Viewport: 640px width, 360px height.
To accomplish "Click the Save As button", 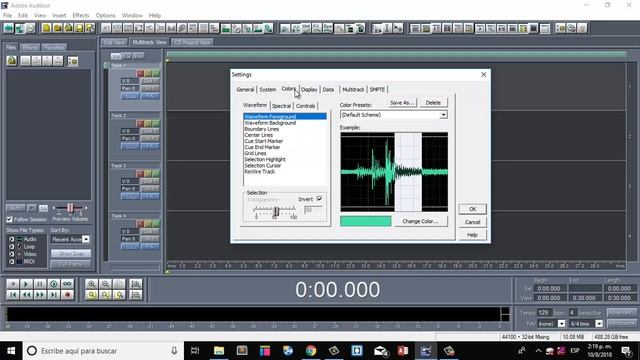I will click(402, 103).
